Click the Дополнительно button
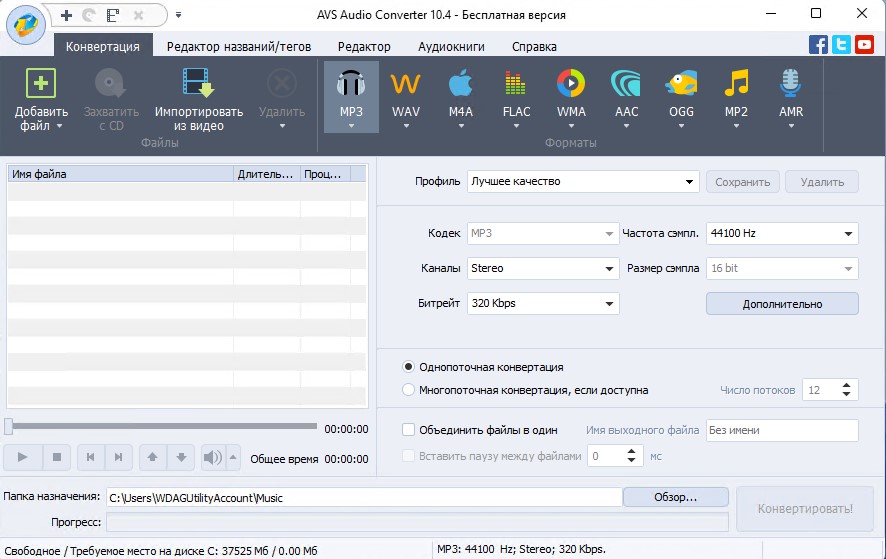 [x=782, y=304]
